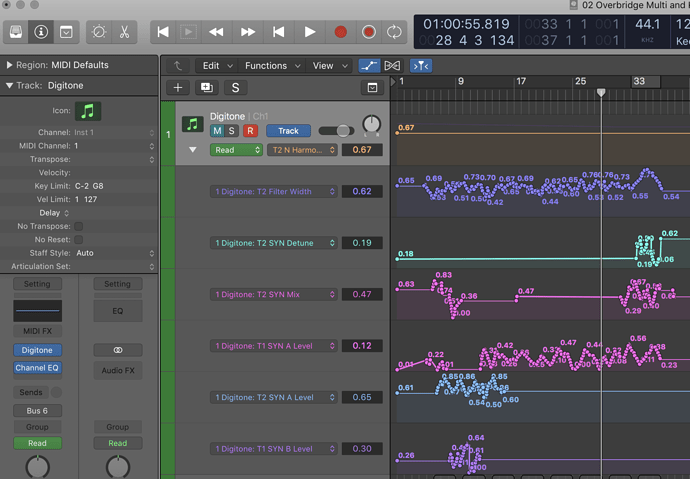
Task: Expand the Region: MIDI Defaults section
Action: 10,64
